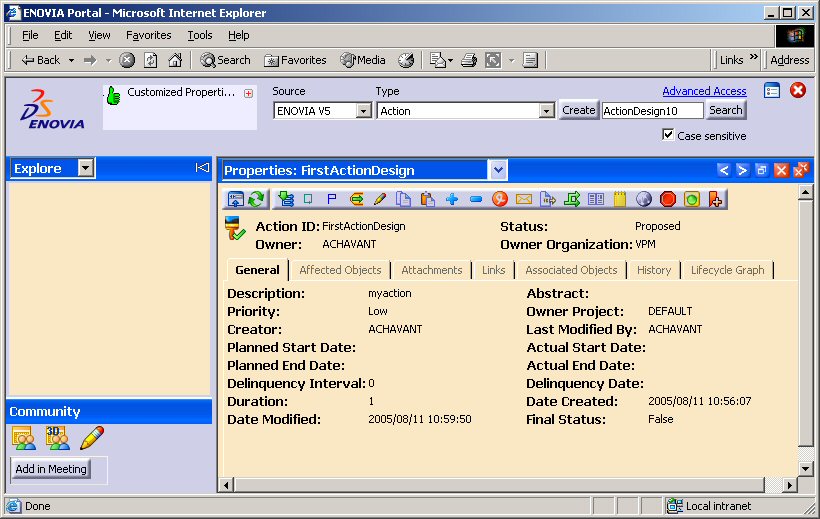The height and width of the screenshot is (519, 820).
Task: Open the Type Action dropdown
Action: [546, 111]
